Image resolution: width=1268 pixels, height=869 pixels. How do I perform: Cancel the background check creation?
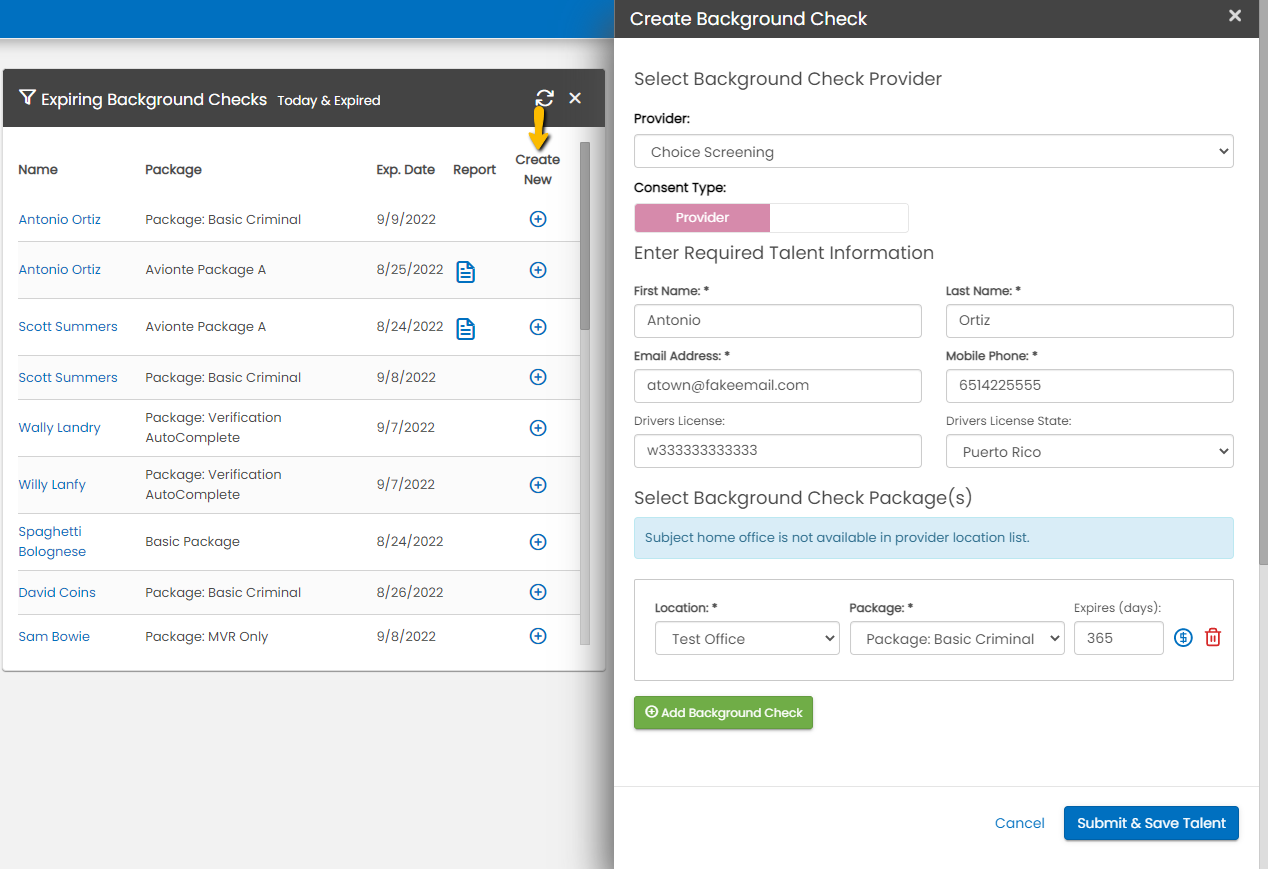pos(1019,823)
